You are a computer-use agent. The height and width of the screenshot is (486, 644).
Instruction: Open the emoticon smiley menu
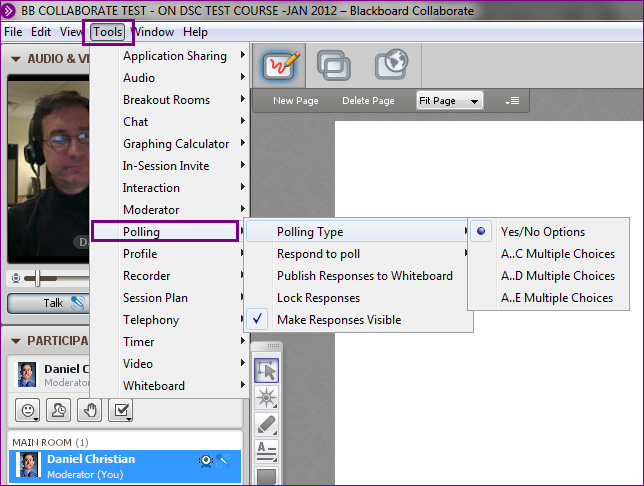28,410
